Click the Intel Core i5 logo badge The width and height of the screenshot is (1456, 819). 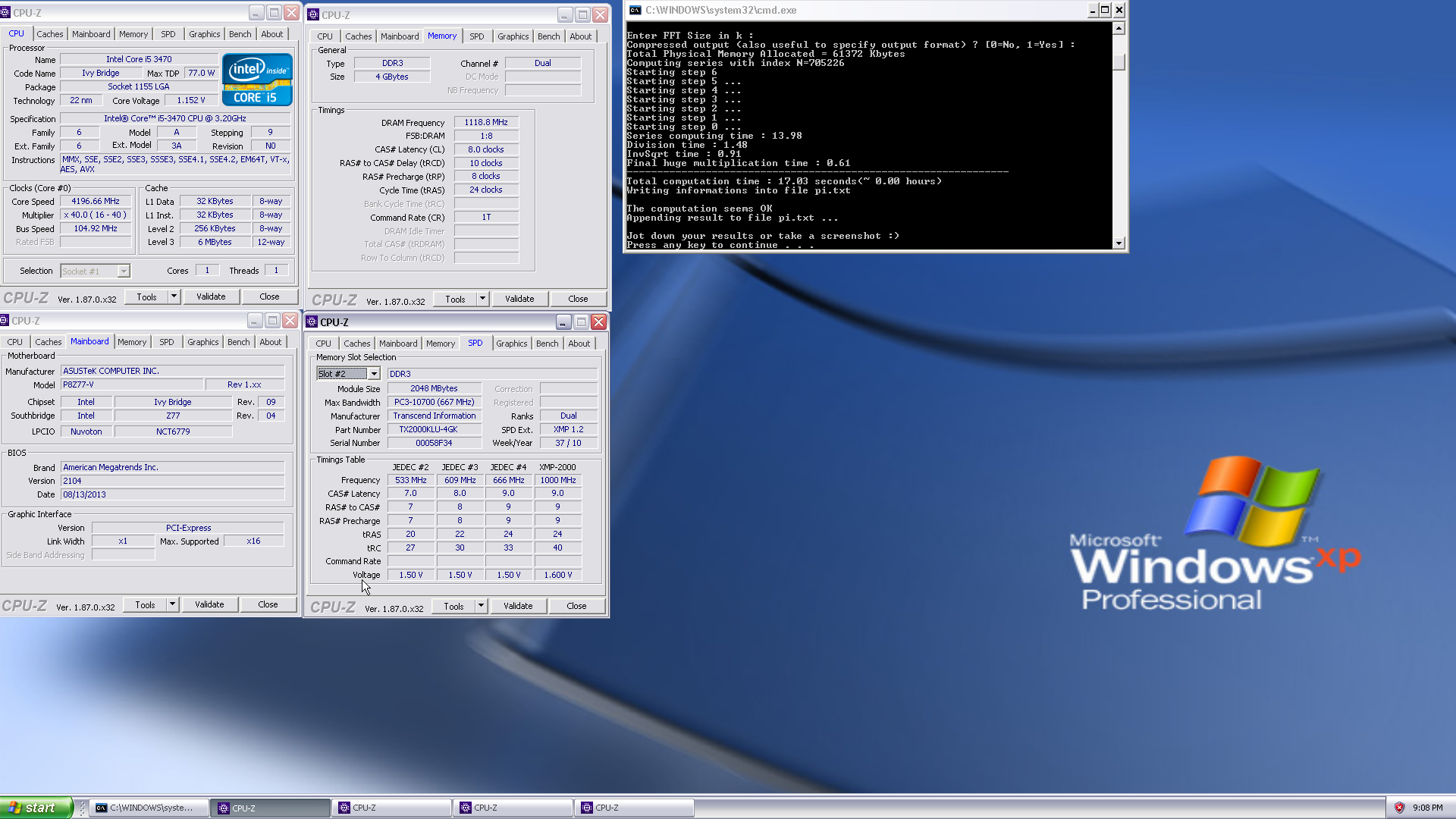coord(257,80)
